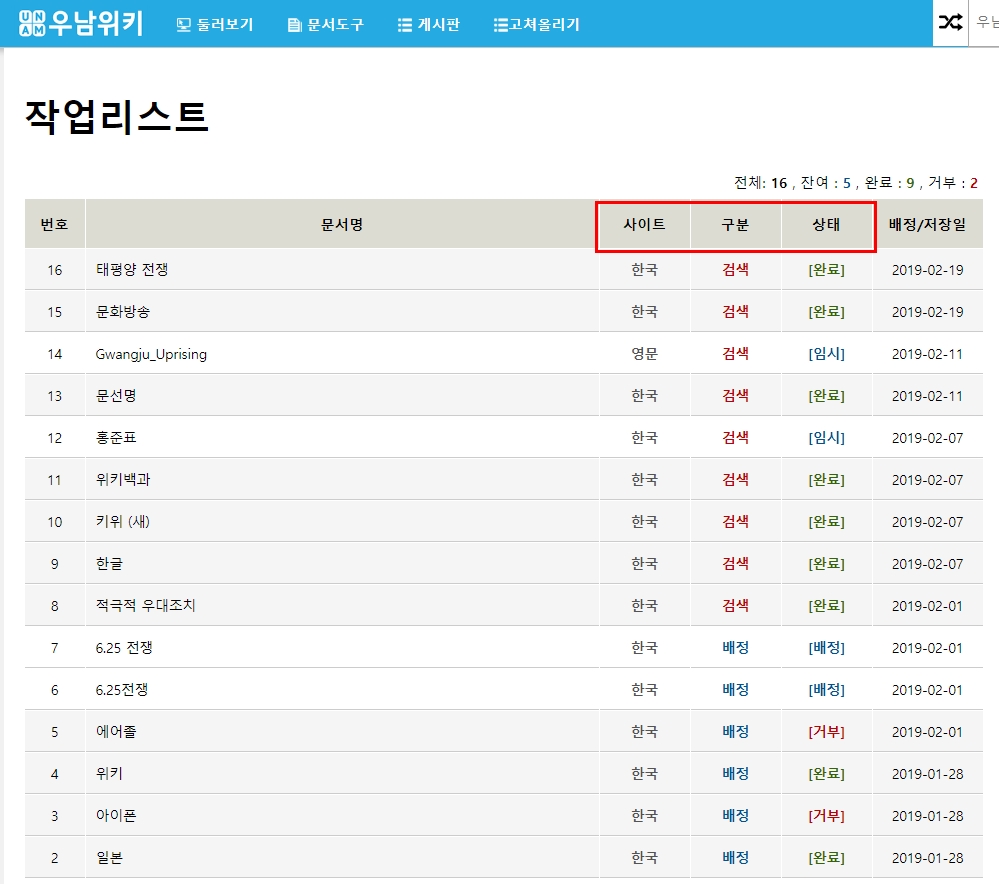Open the 6.25전쟁 document row 6
999x884 pixels.
click(122, 690)
